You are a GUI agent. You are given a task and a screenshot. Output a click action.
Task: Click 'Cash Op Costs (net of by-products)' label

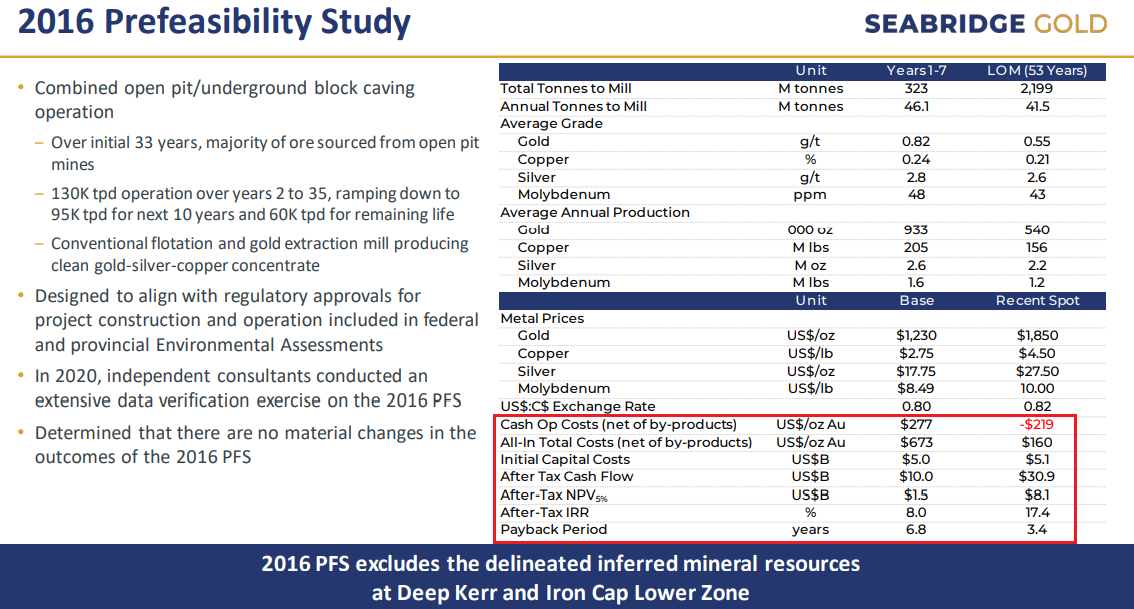618,425
